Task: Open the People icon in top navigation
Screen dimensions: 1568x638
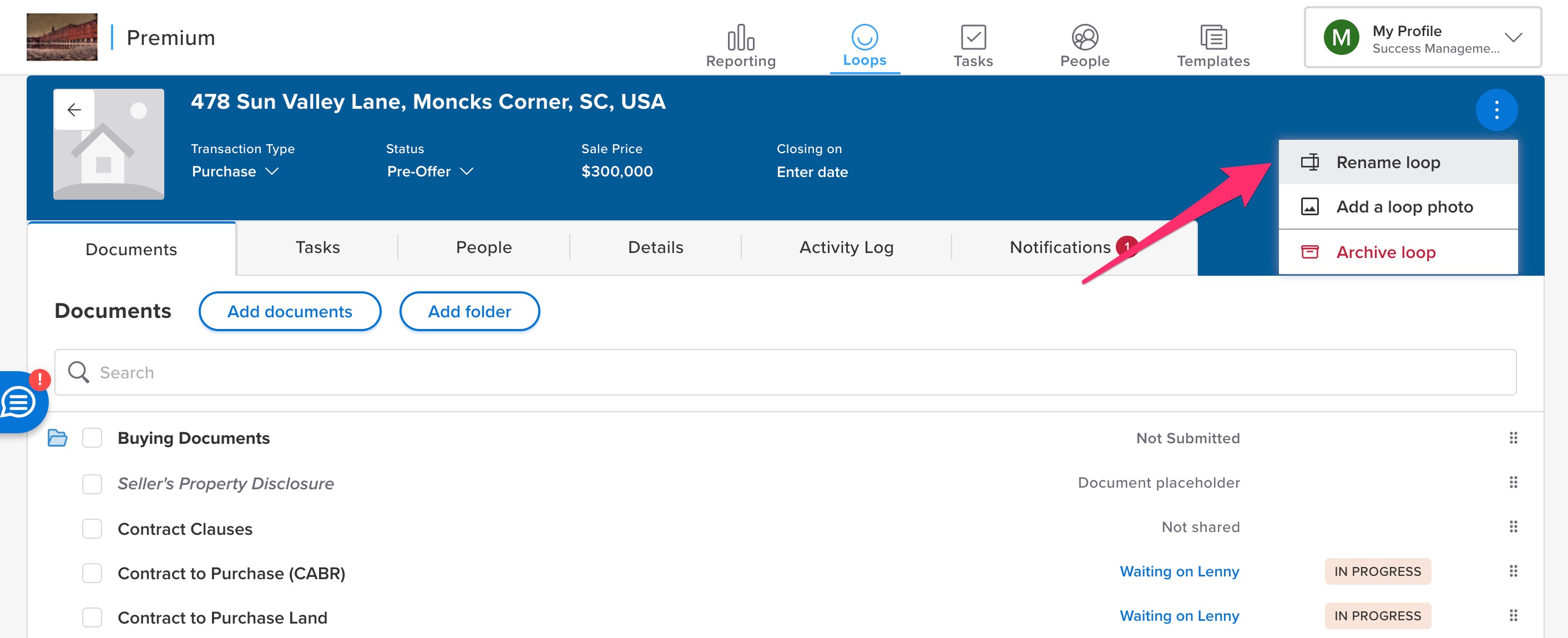Action: 1084,37
